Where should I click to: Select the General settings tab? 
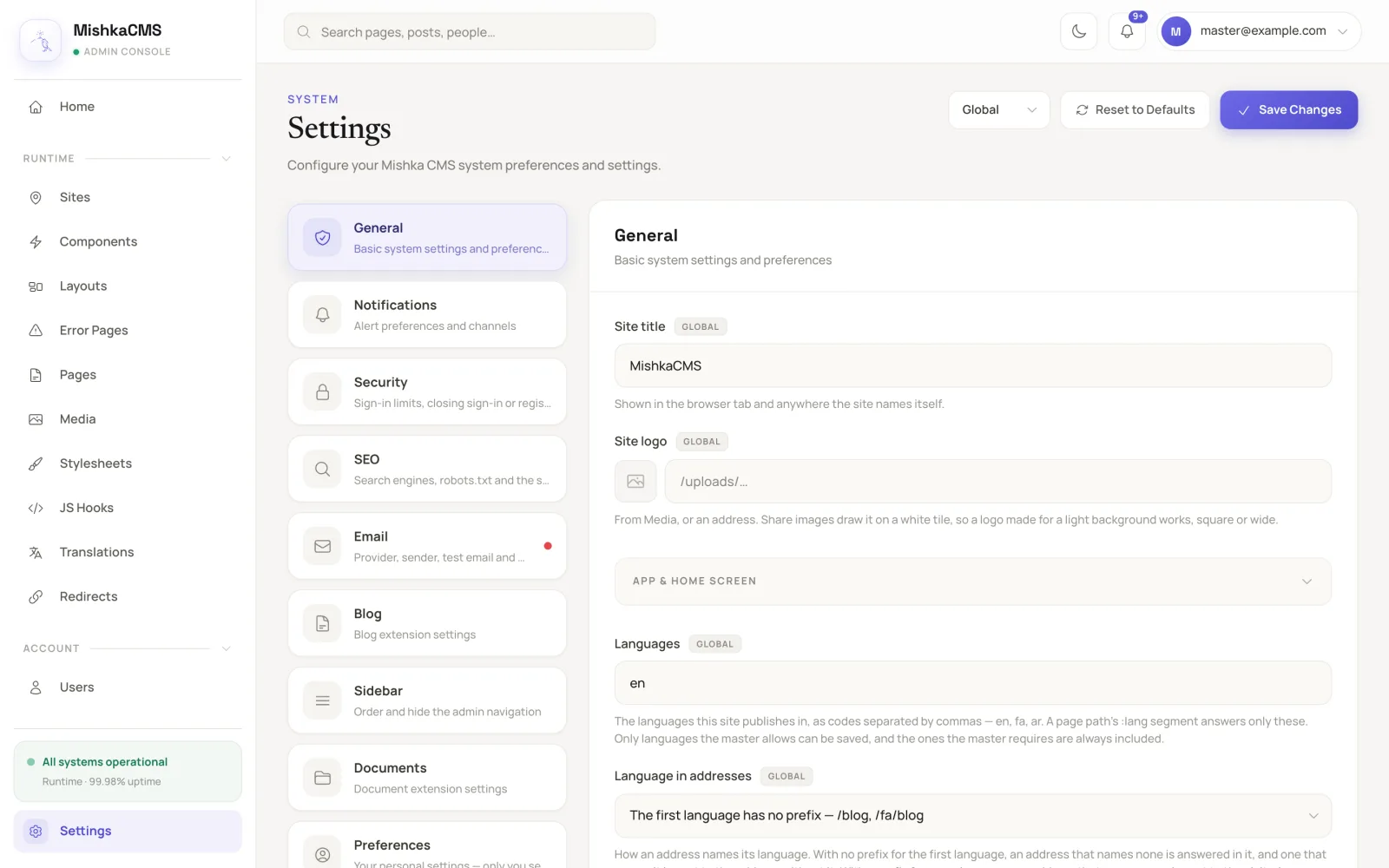(427, 237)
